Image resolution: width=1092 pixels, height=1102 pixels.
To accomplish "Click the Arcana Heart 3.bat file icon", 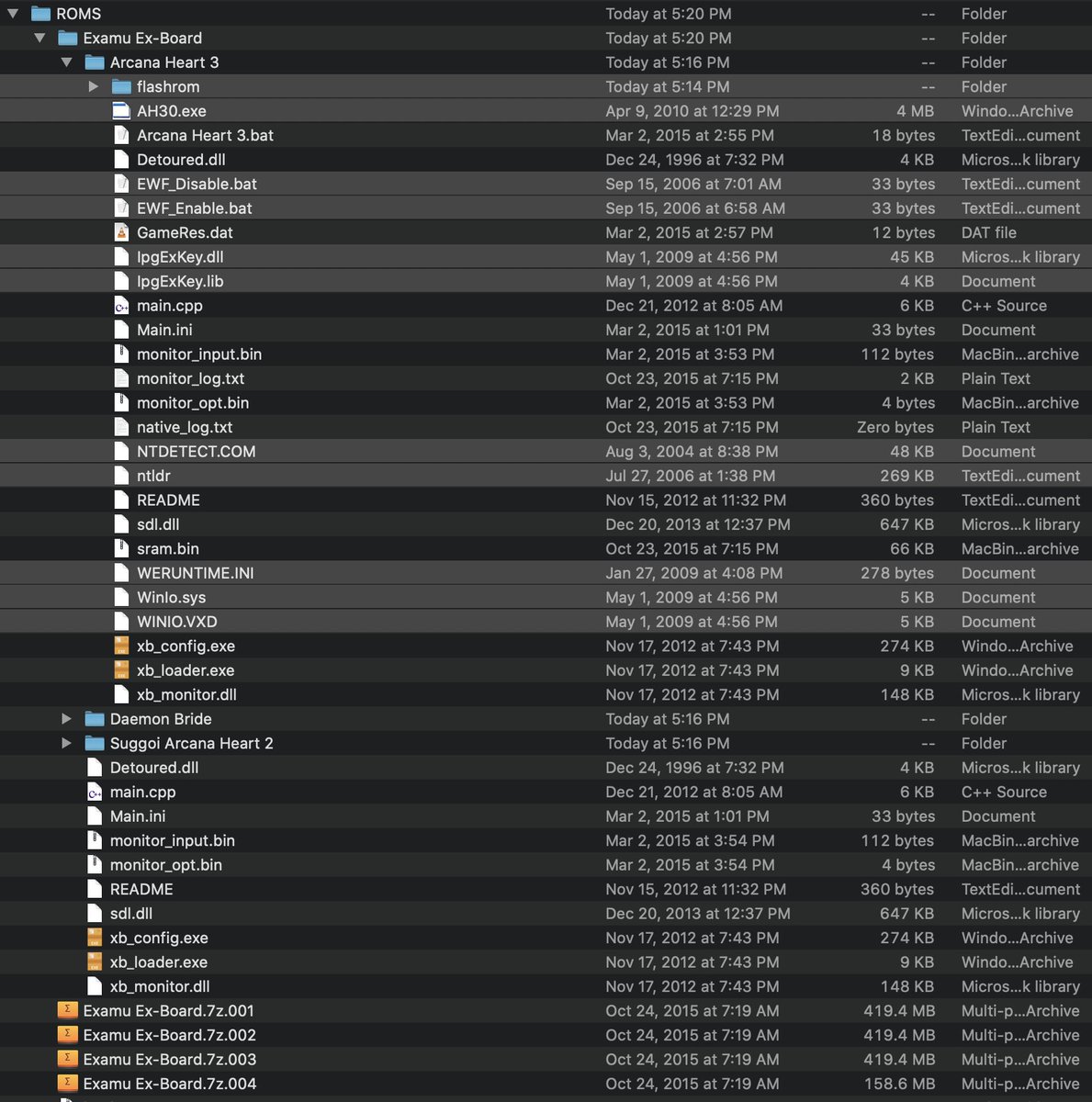I will tap(121, 135).
